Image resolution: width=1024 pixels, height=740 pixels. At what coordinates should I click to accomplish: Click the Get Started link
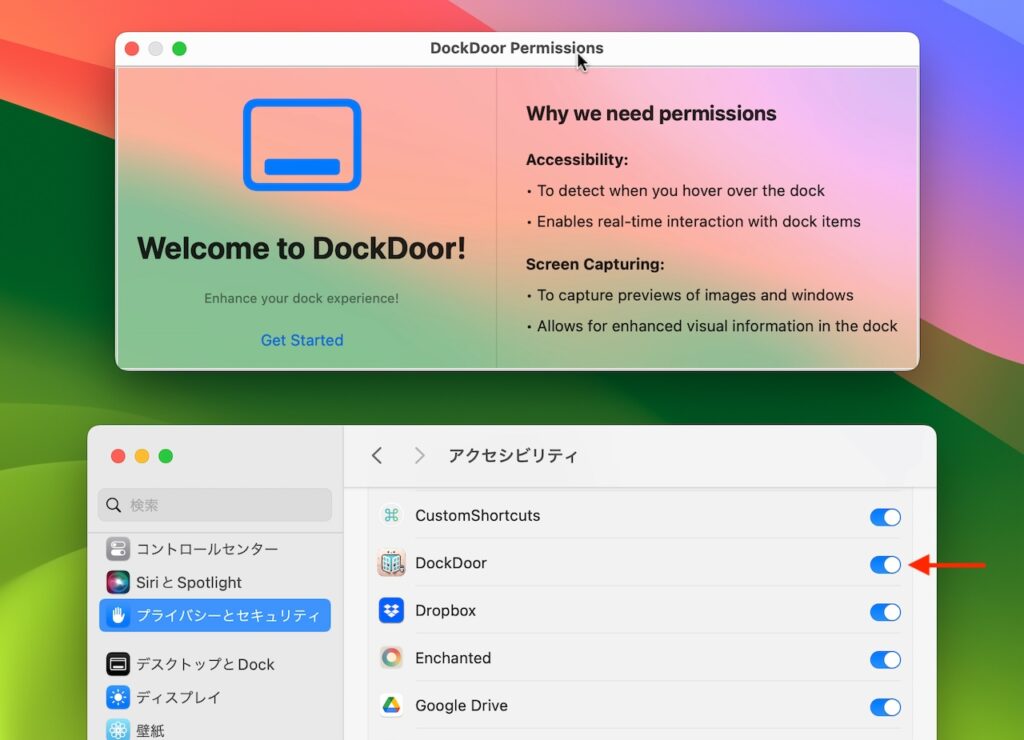pos(301,340)
